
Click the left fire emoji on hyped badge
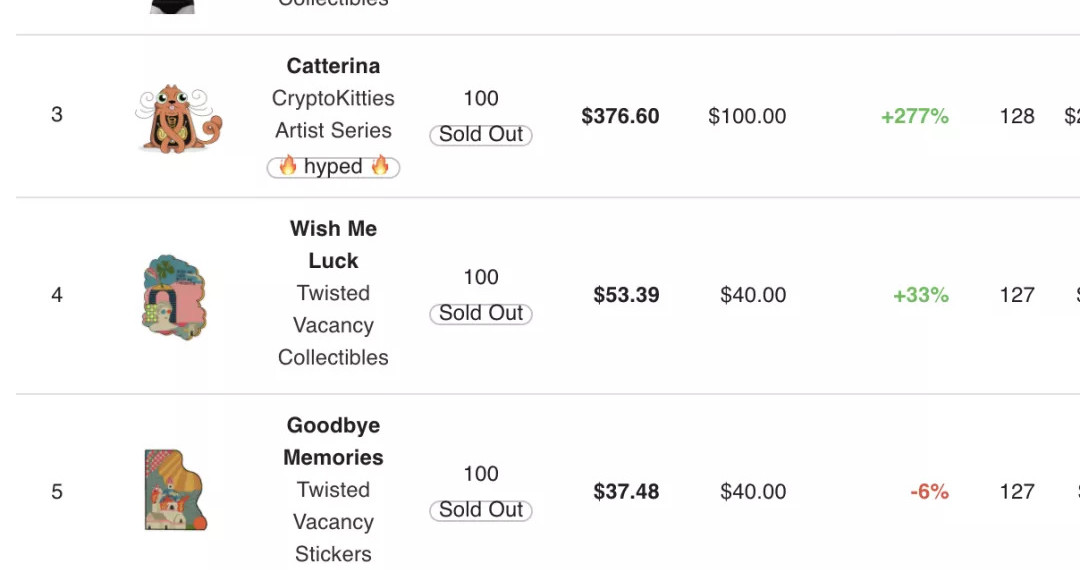(x=288, y=166)
